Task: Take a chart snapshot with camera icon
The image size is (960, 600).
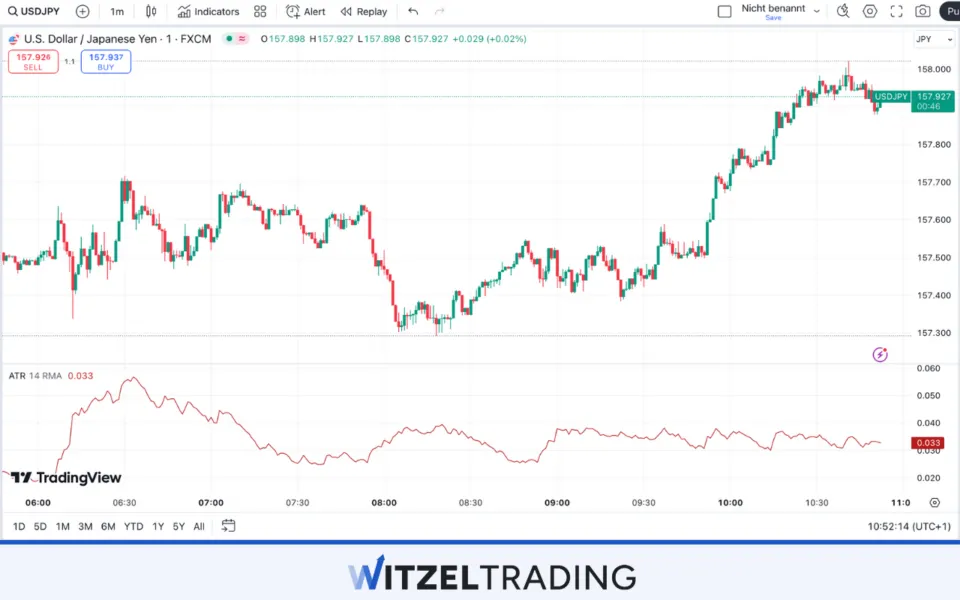Action: (x=922, y=12)
